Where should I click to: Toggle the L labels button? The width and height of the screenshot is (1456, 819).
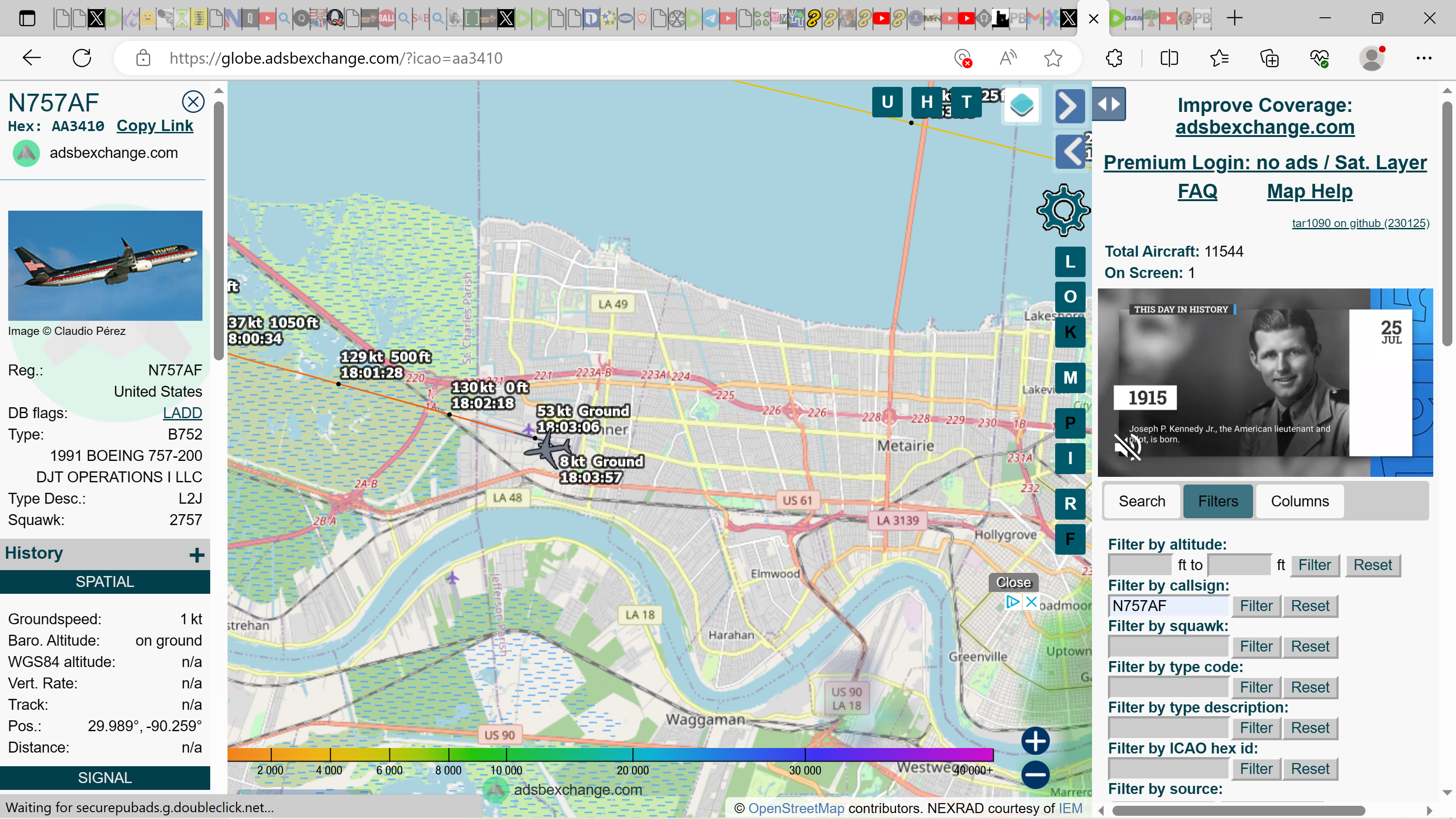[1070, 262]
